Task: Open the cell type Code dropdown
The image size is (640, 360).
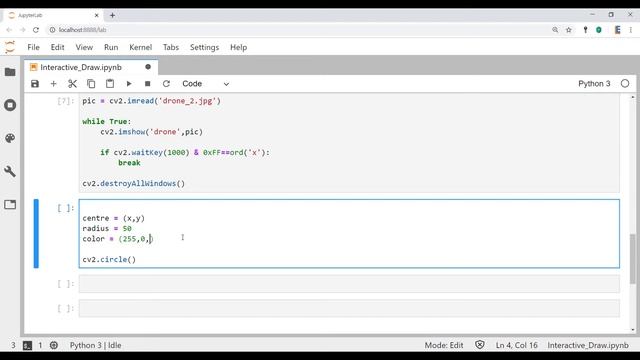Action: tap(205, 84)
